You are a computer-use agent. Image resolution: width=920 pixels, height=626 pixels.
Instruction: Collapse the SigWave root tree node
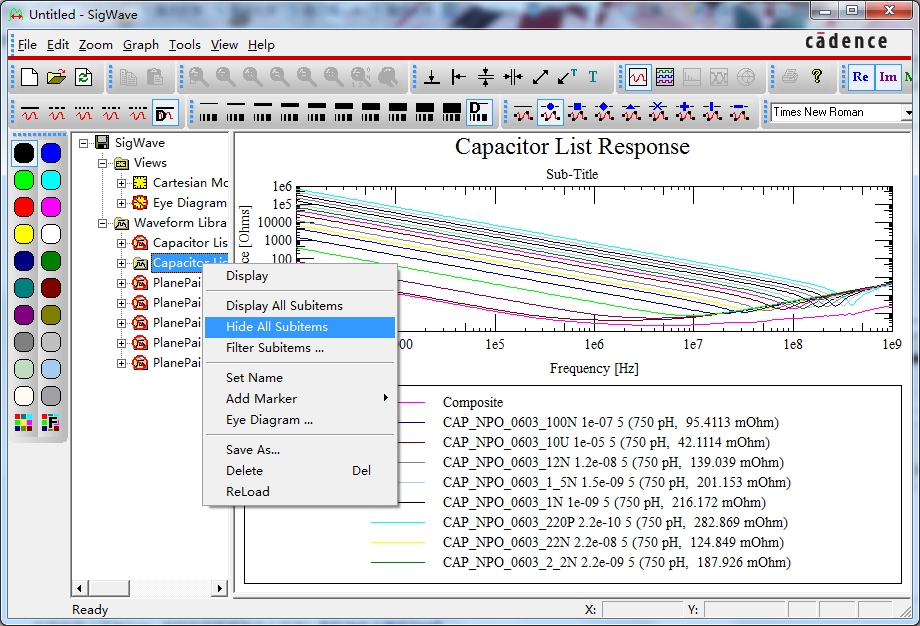tap(83, 143)
